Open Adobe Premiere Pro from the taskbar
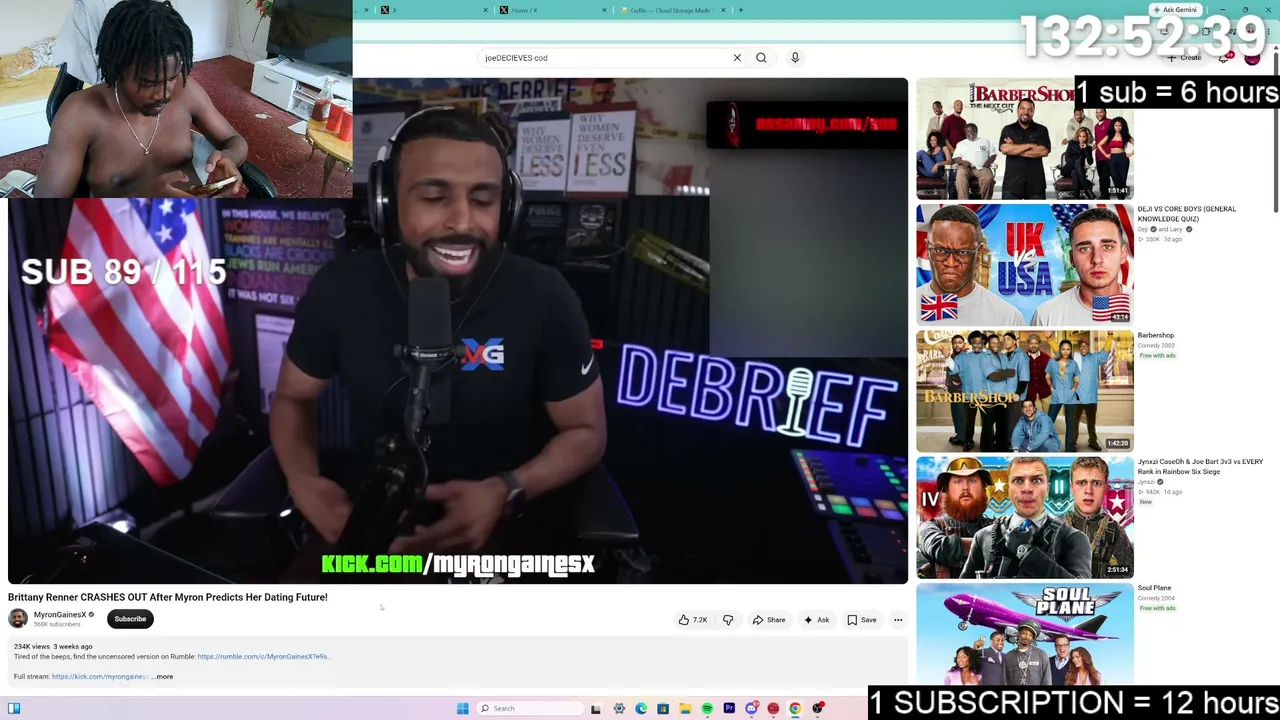 click(x=729, y=708)
